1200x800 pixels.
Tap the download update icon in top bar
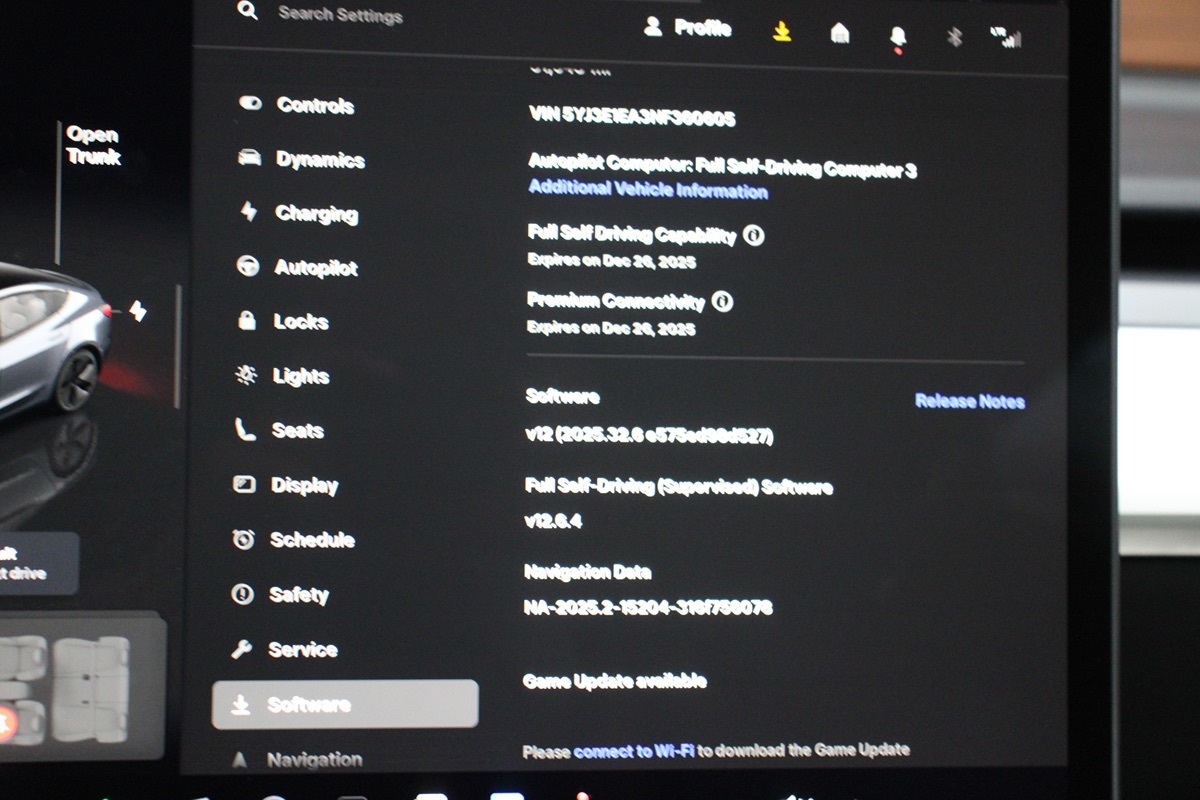pyautogui.click(x=782, y=32)
